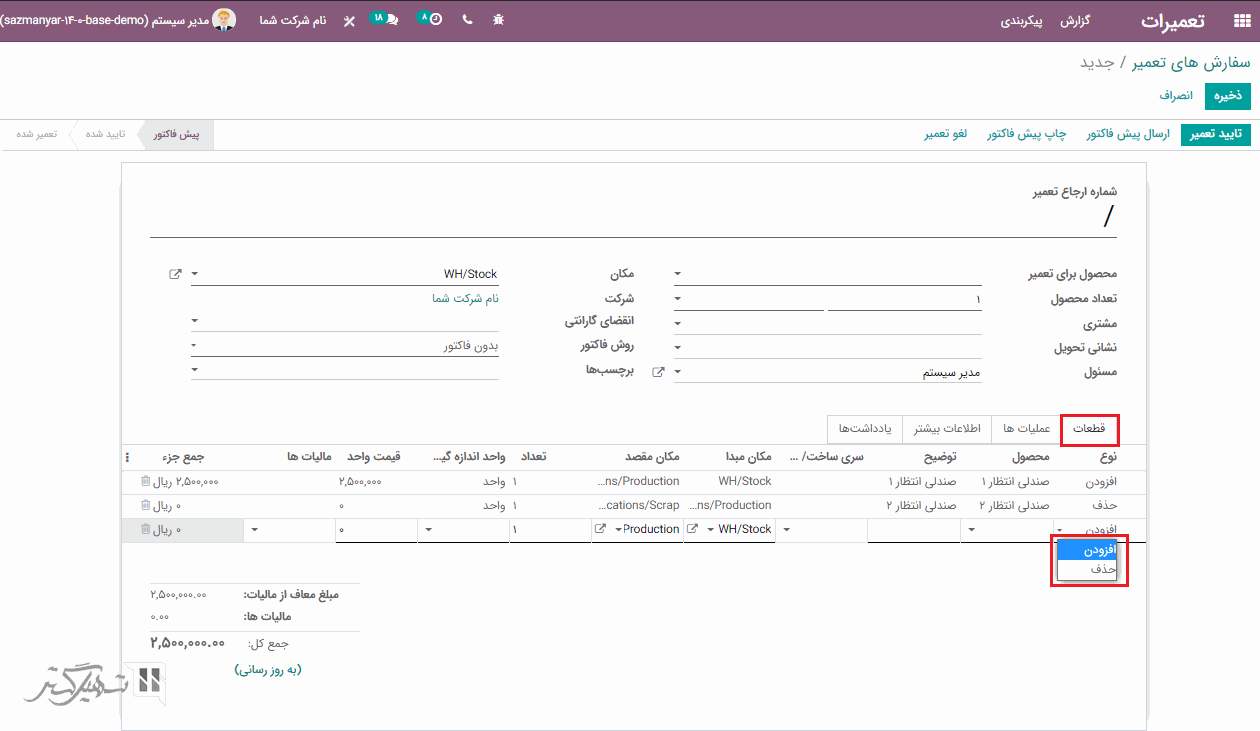Expand the مشتری customer dropdown

pos(678,323)
